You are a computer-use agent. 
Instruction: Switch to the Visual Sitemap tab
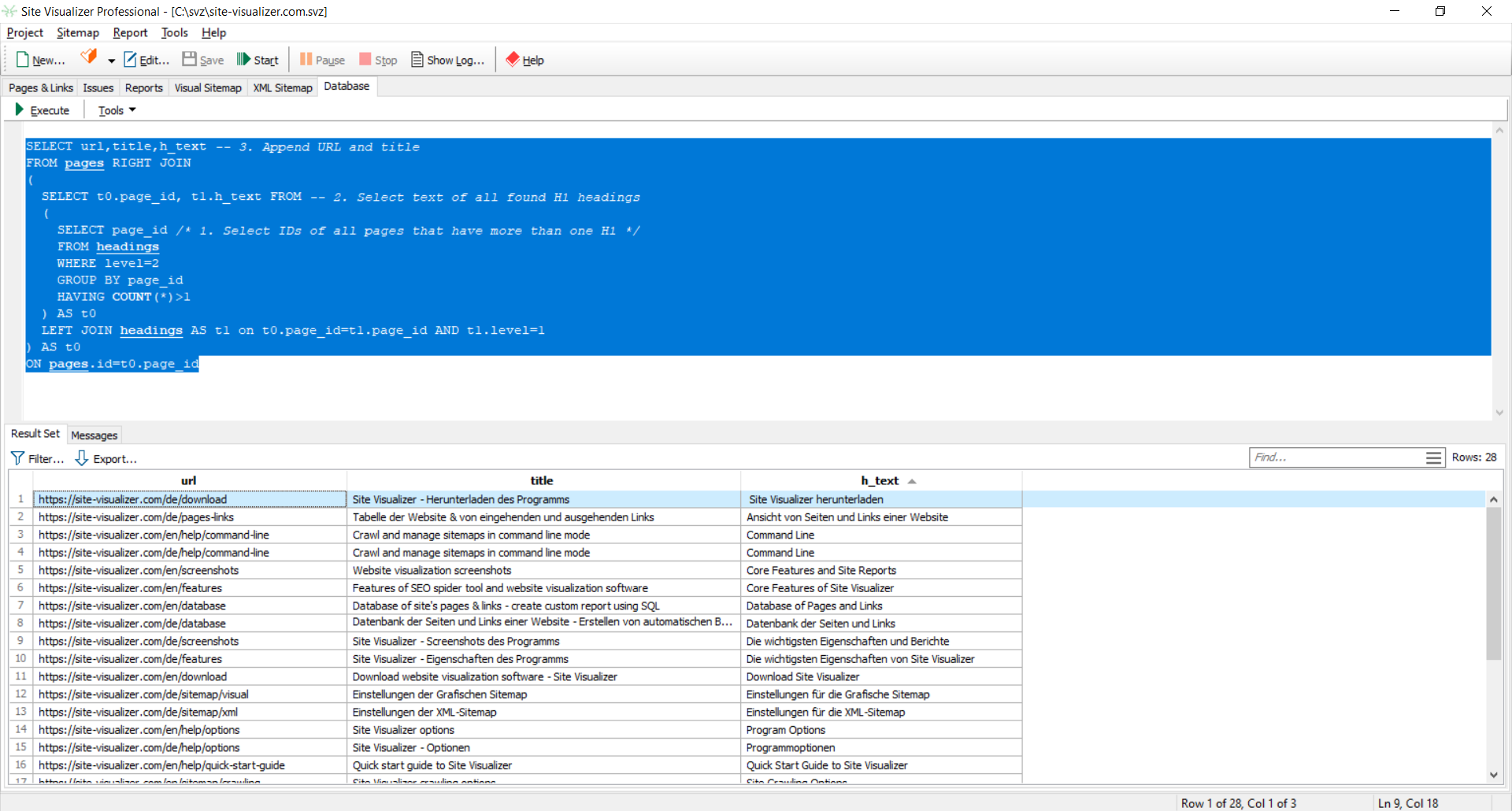208,87
